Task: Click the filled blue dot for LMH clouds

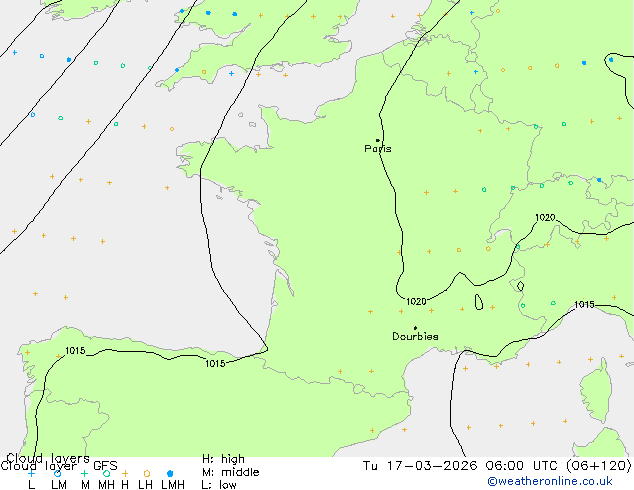Action: (170, 473)
